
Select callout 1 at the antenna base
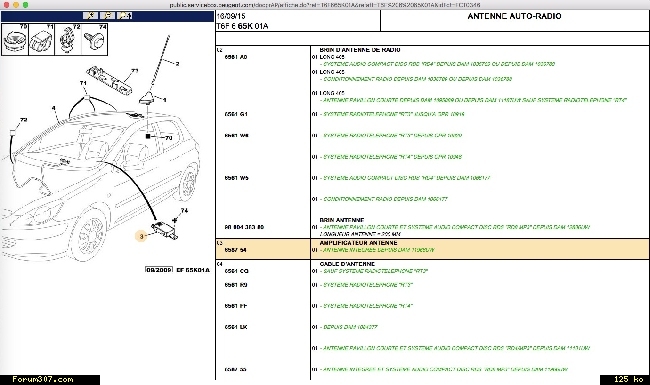(x=165, y=100)
